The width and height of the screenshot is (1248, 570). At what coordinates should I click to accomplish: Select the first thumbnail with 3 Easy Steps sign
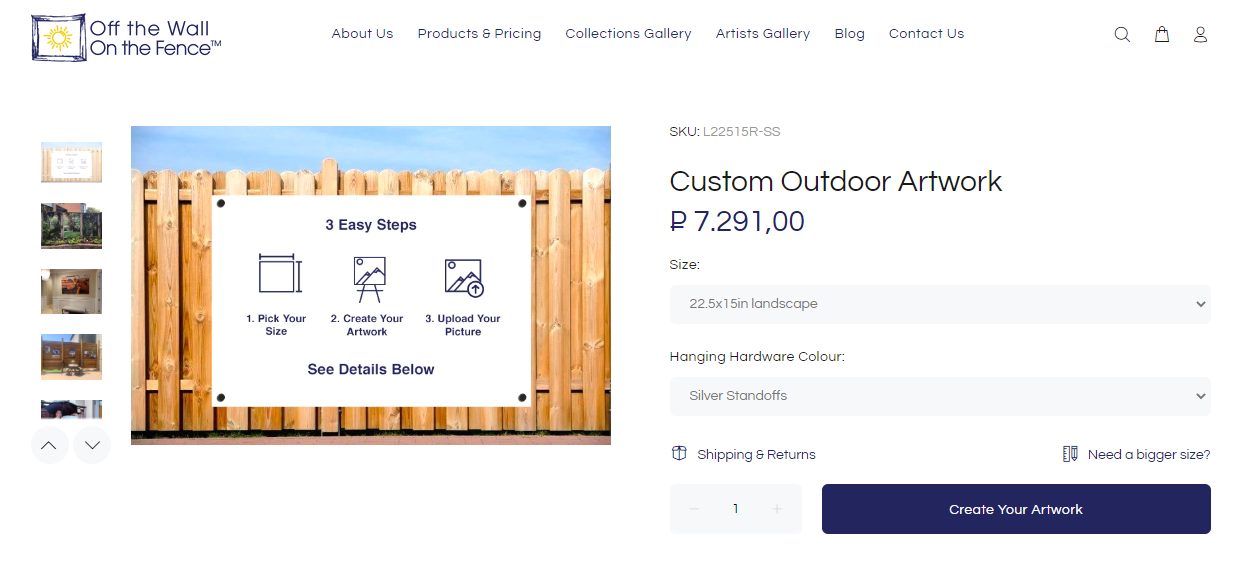pyautogui.click(x=71, y=162)
